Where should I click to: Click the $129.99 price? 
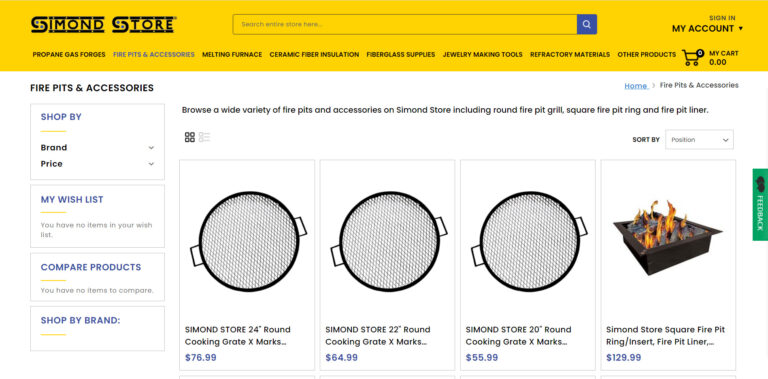click(624, 357)
